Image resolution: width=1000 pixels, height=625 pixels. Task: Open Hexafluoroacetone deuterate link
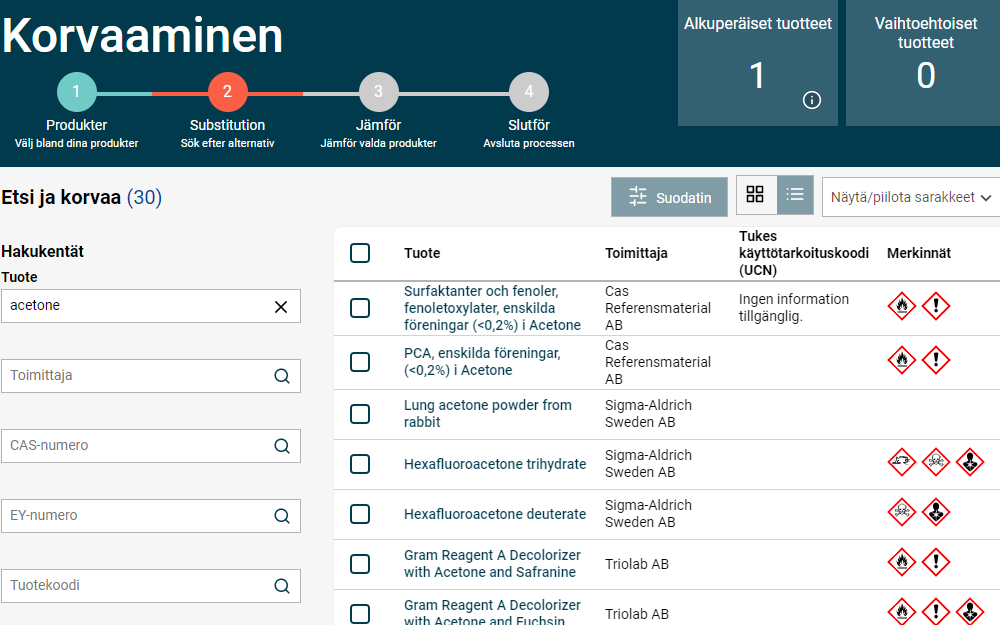[495, 514]
